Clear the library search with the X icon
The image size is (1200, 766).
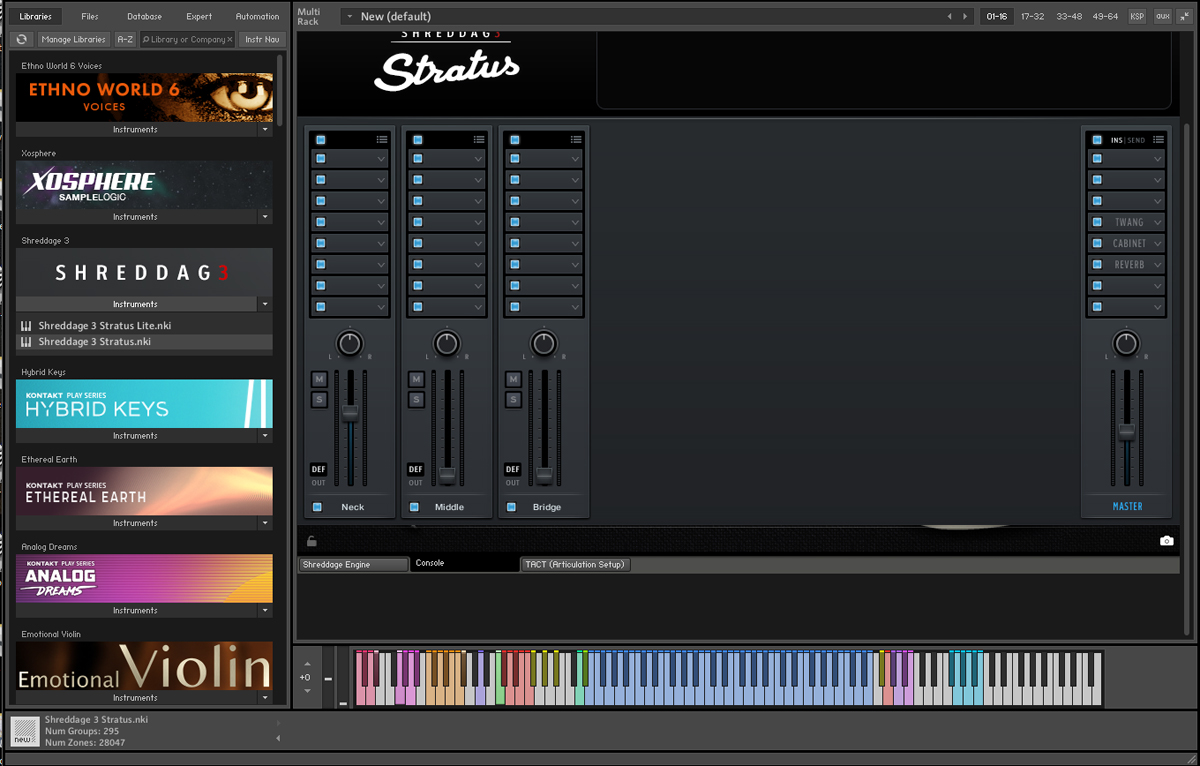(x=229, y=40)
